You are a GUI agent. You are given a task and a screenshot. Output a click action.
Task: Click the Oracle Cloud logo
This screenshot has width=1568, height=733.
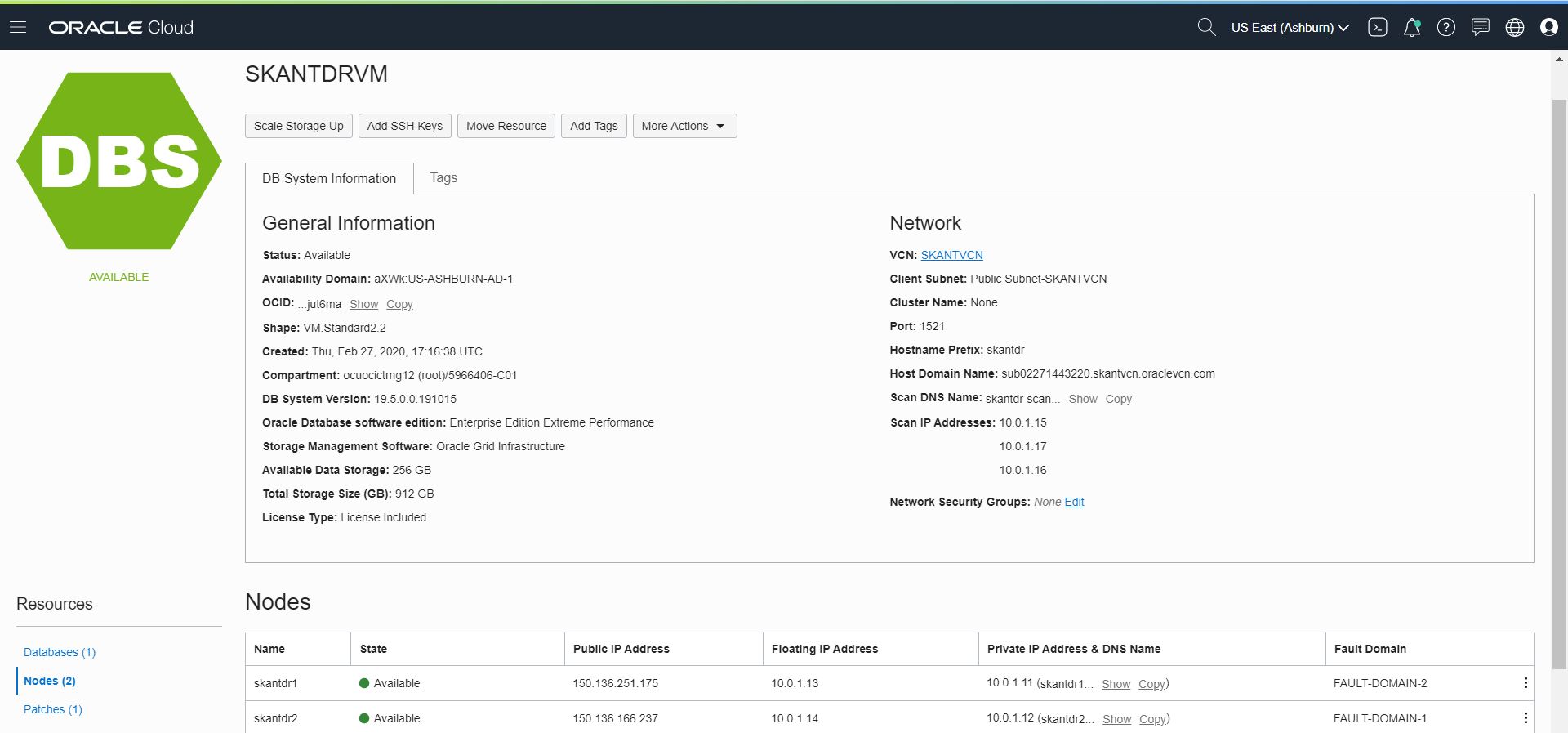(121, 27)
